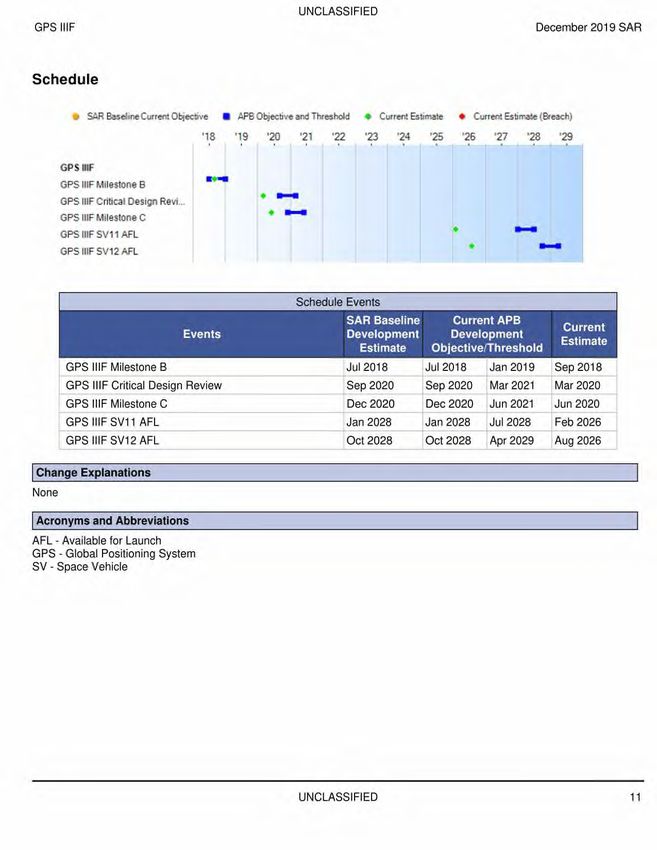Screen dimensions: 657x850
Task: Select the Milestone C green estimate dot
Action: [272, 212]
